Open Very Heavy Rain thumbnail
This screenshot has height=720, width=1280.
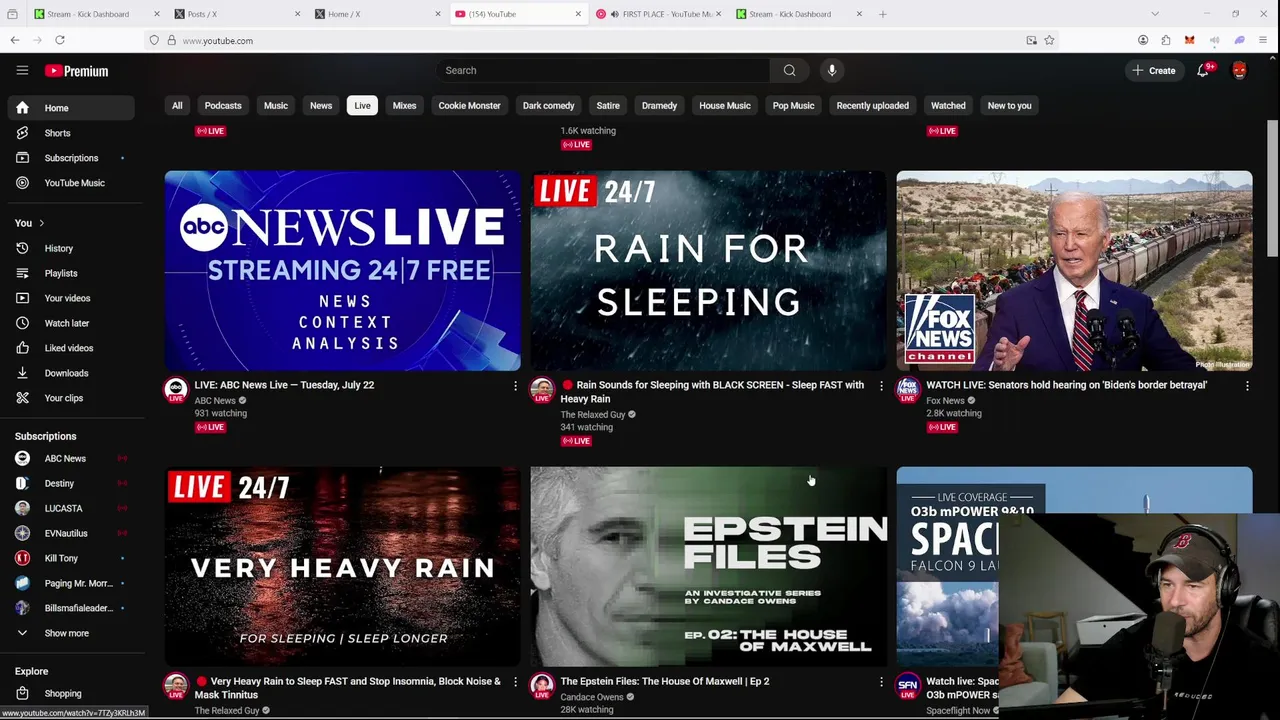tap(343, 566)
